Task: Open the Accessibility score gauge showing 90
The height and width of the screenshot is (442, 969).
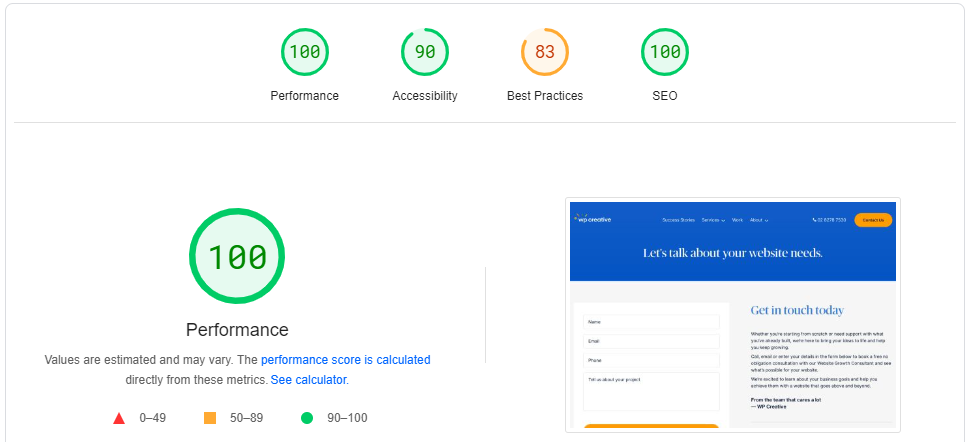Action: 425,52
